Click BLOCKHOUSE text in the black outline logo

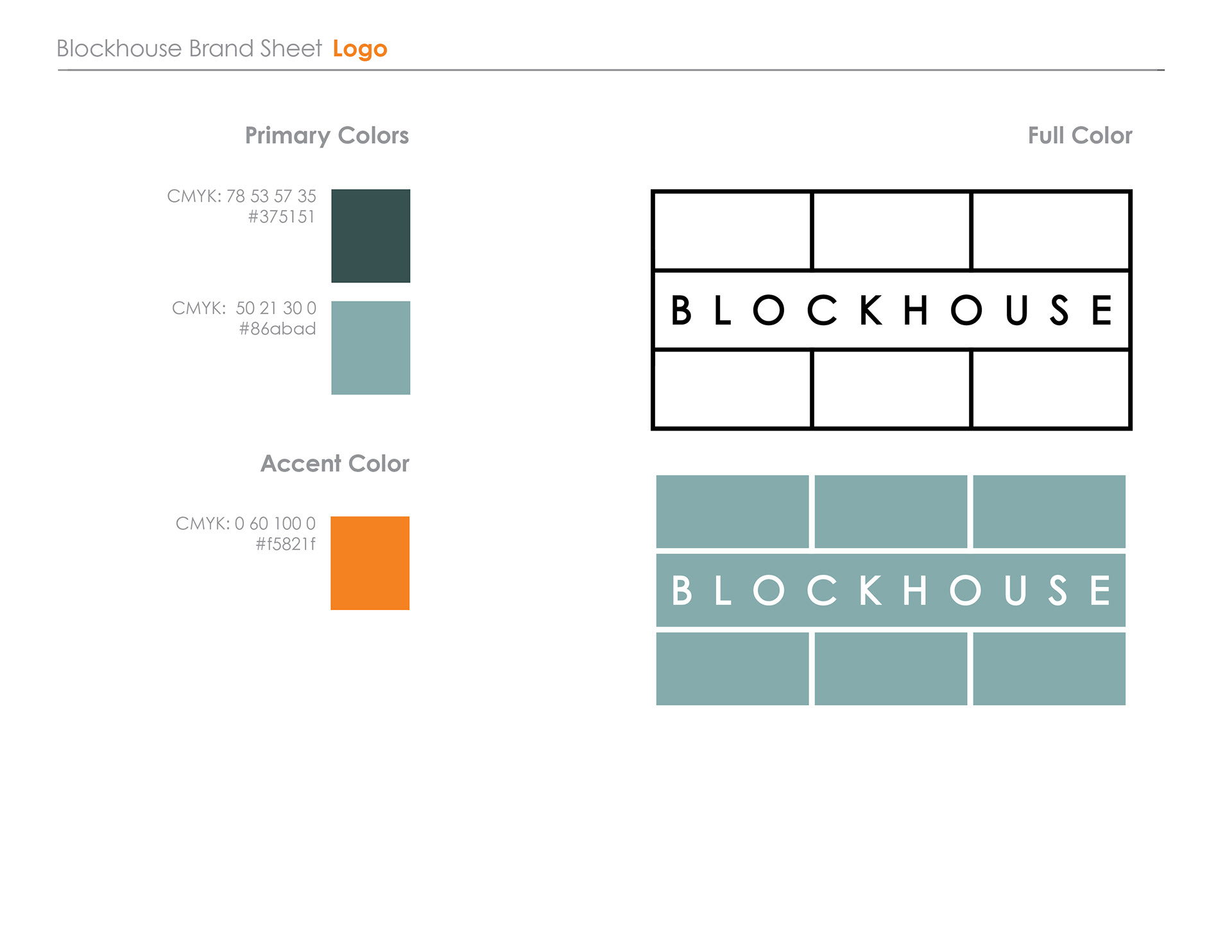(x=891, y=310)
